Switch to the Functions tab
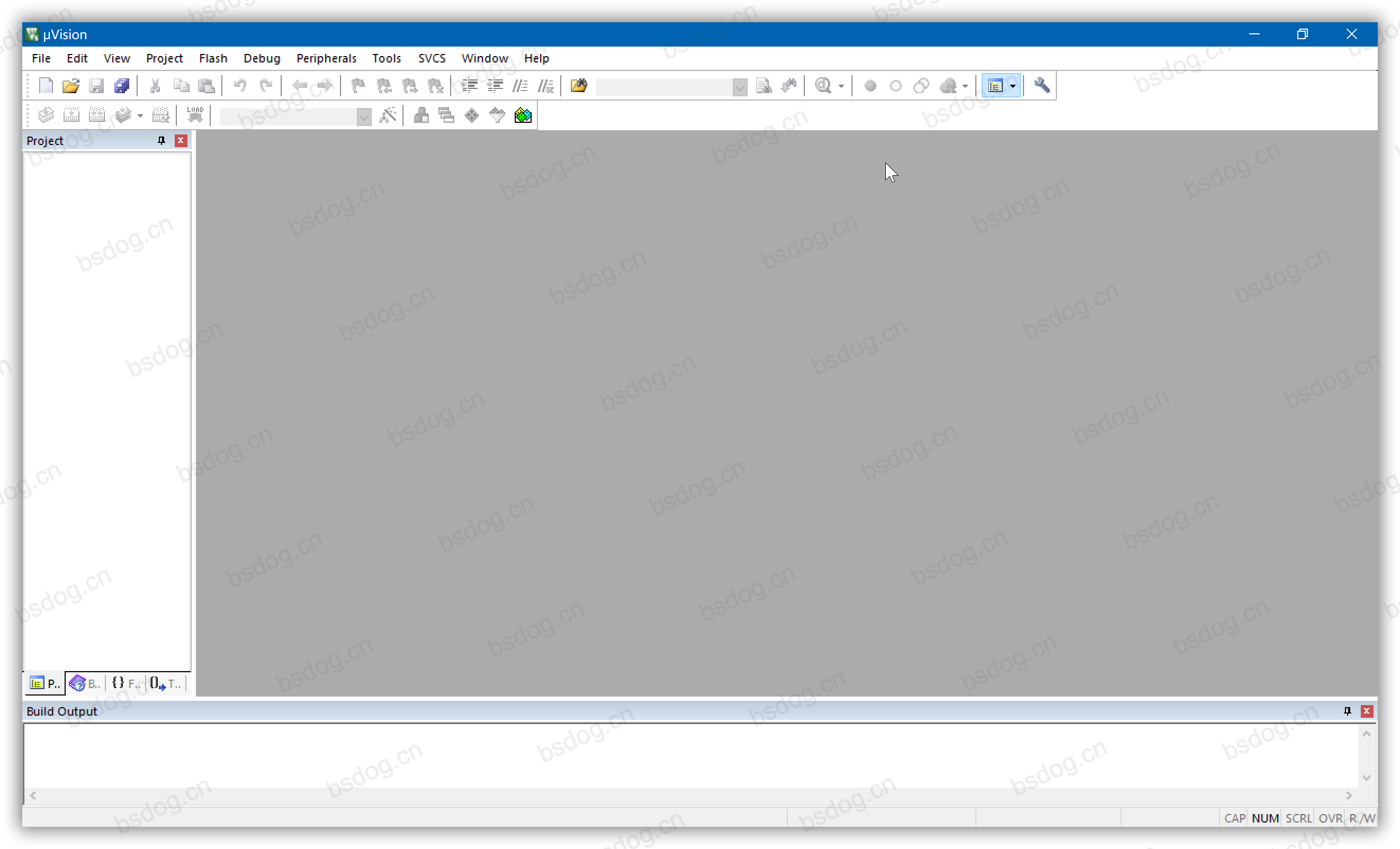The image size is (1400, 849). 125,683
